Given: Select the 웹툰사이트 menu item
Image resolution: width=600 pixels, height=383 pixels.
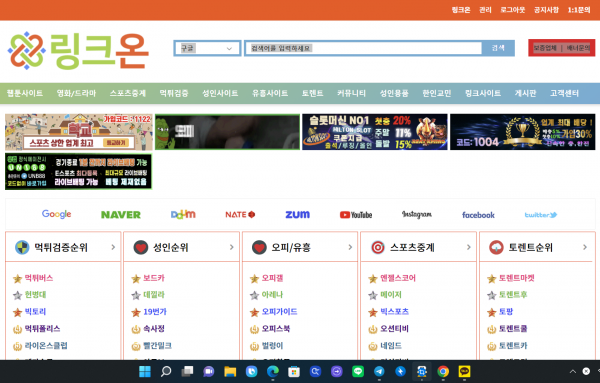Looking at the screenshot, I should point(25,93).
